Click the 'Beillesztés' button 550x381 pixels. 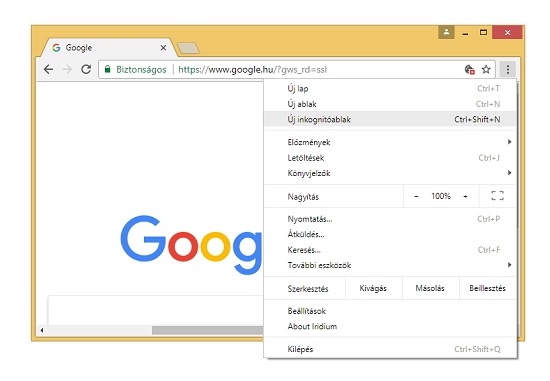[487, 288]
